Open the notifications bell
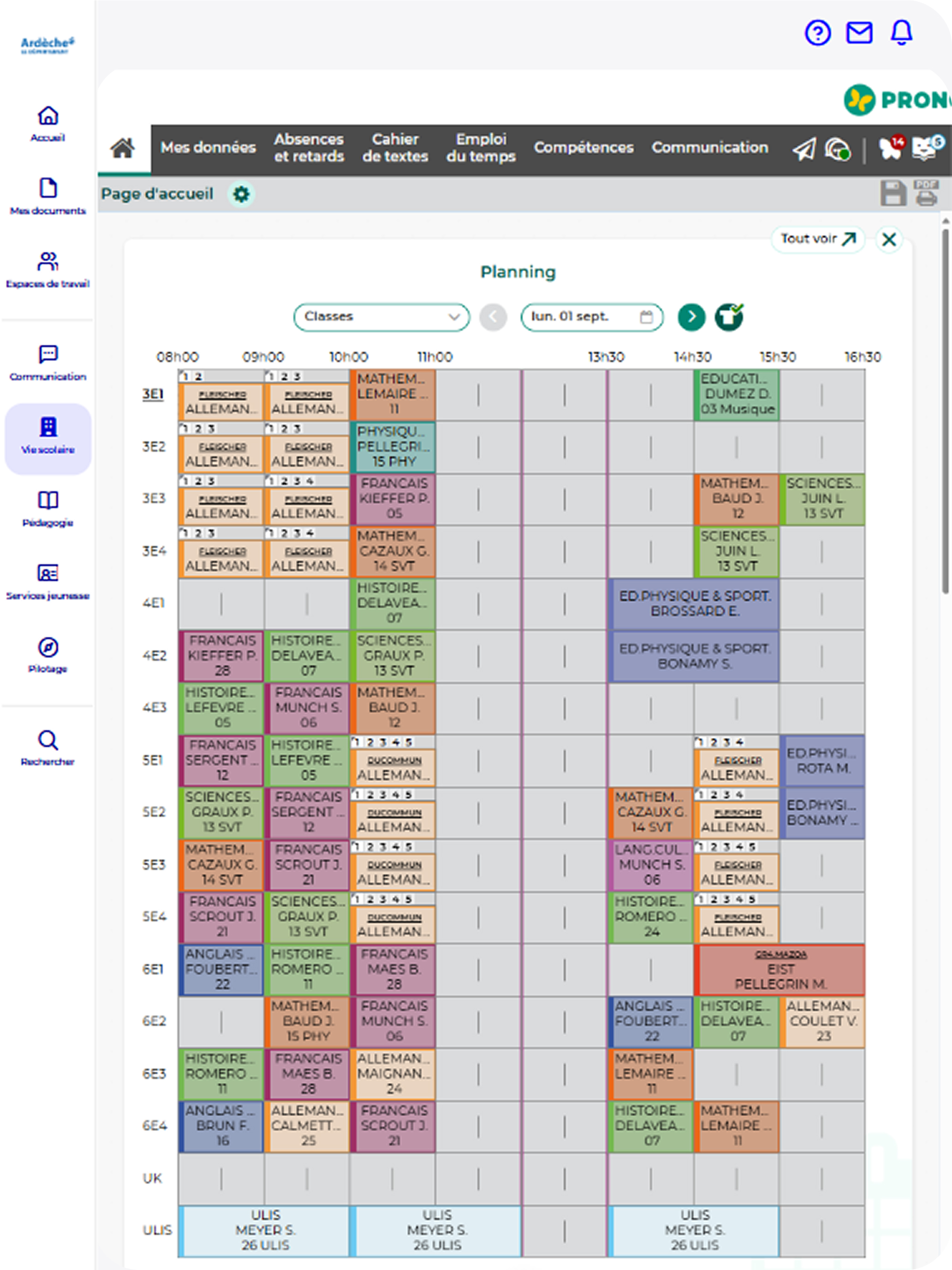The height and width of the screenshot is (1270, 952). pos(901,33)
